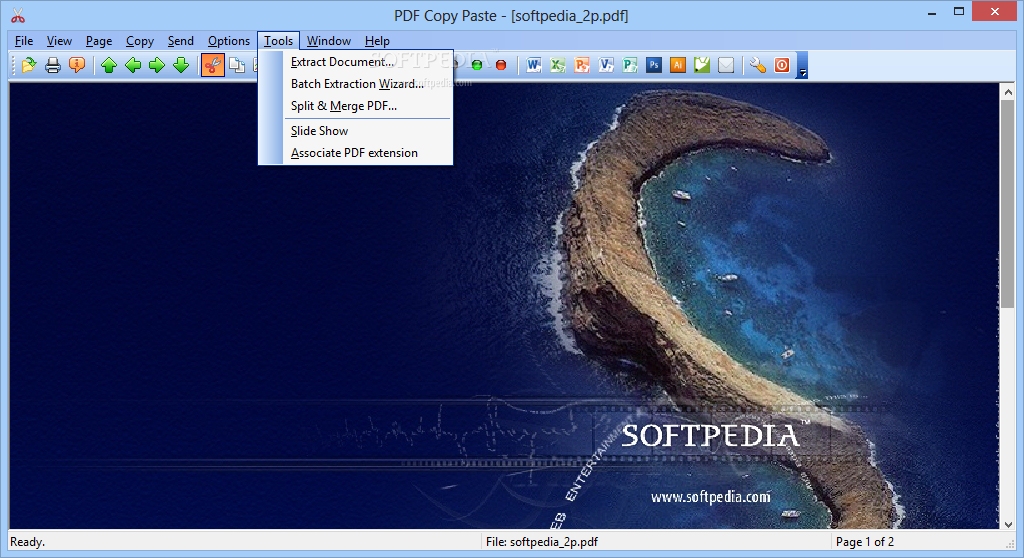Click 'File: softpedia_2p.pdf' in status bar

pyautogui.click(x=542, y=542)
